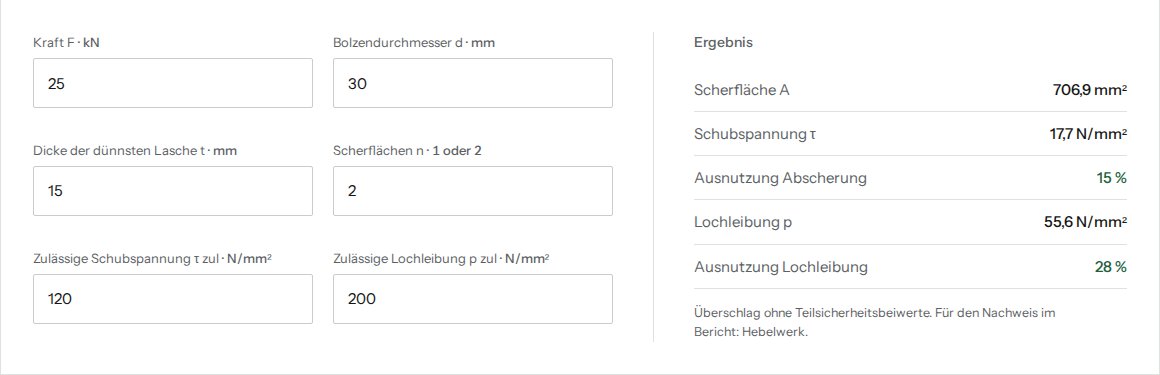Click the Dicke der dünnsten Lasche label
The height and width of the screenshot is (375, 1160).
pyautogui.click(x=135, y=151)
